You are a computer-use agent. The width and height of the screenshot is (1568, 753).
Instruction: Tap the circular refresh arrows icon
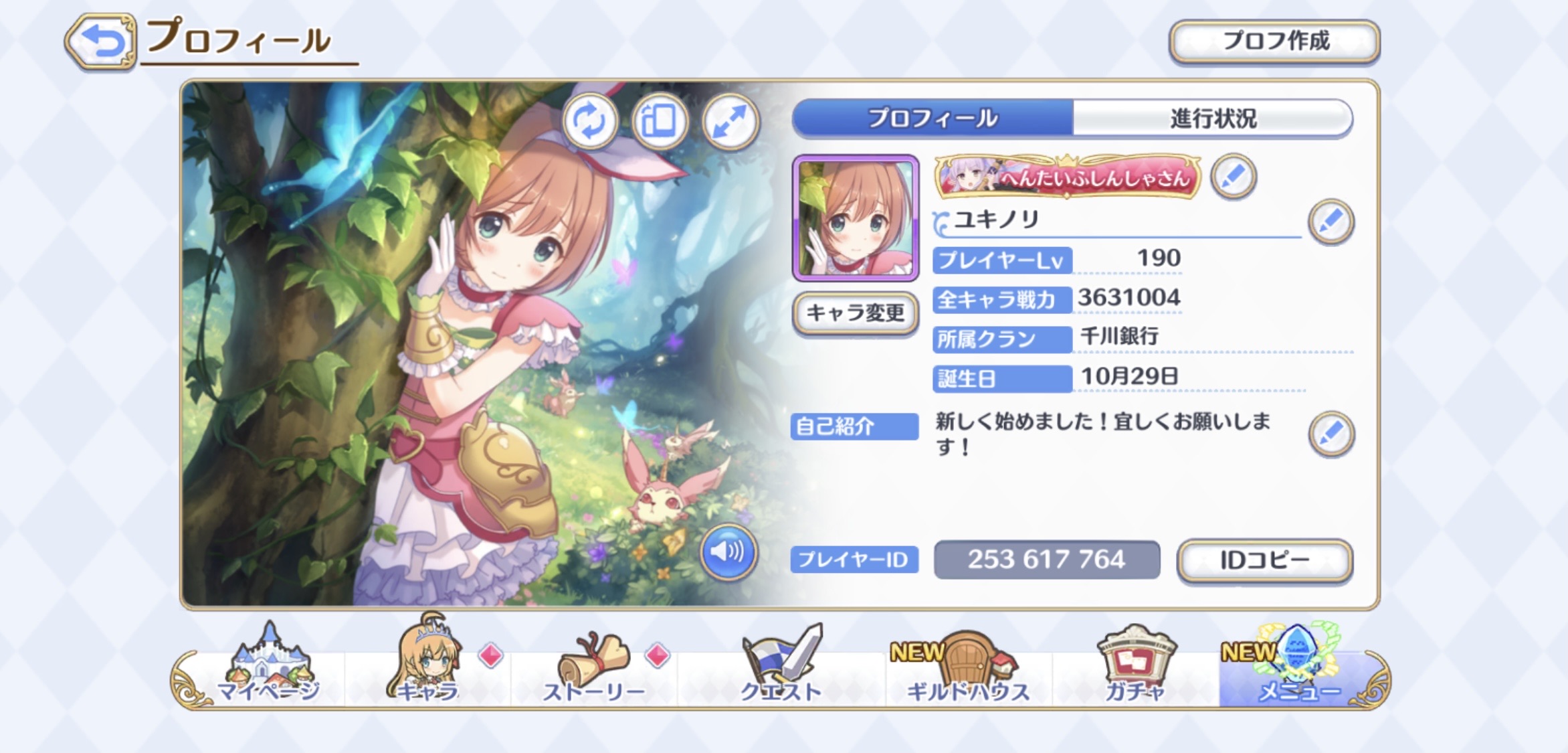pos(589,121)
